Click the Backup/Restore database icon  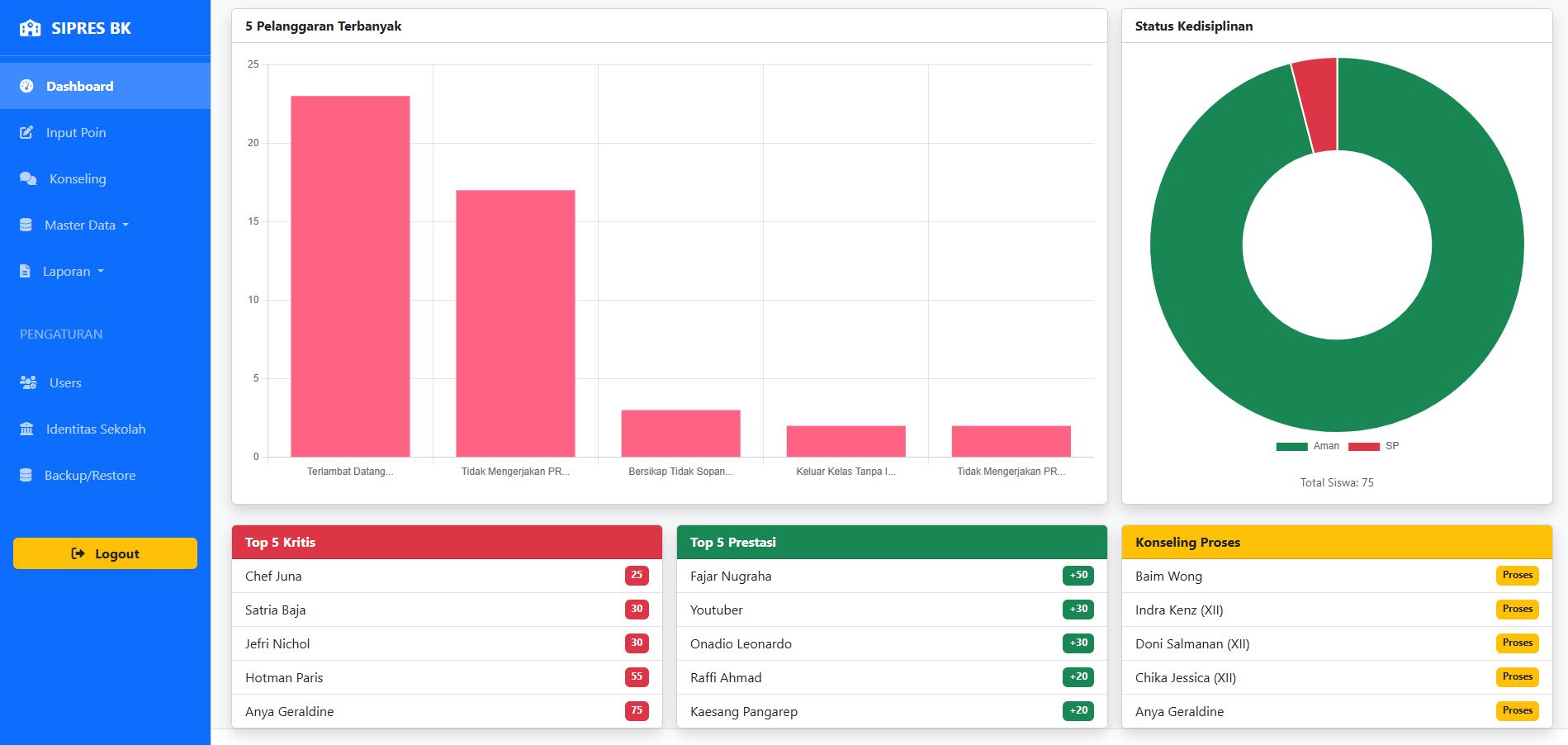(26, 475)
